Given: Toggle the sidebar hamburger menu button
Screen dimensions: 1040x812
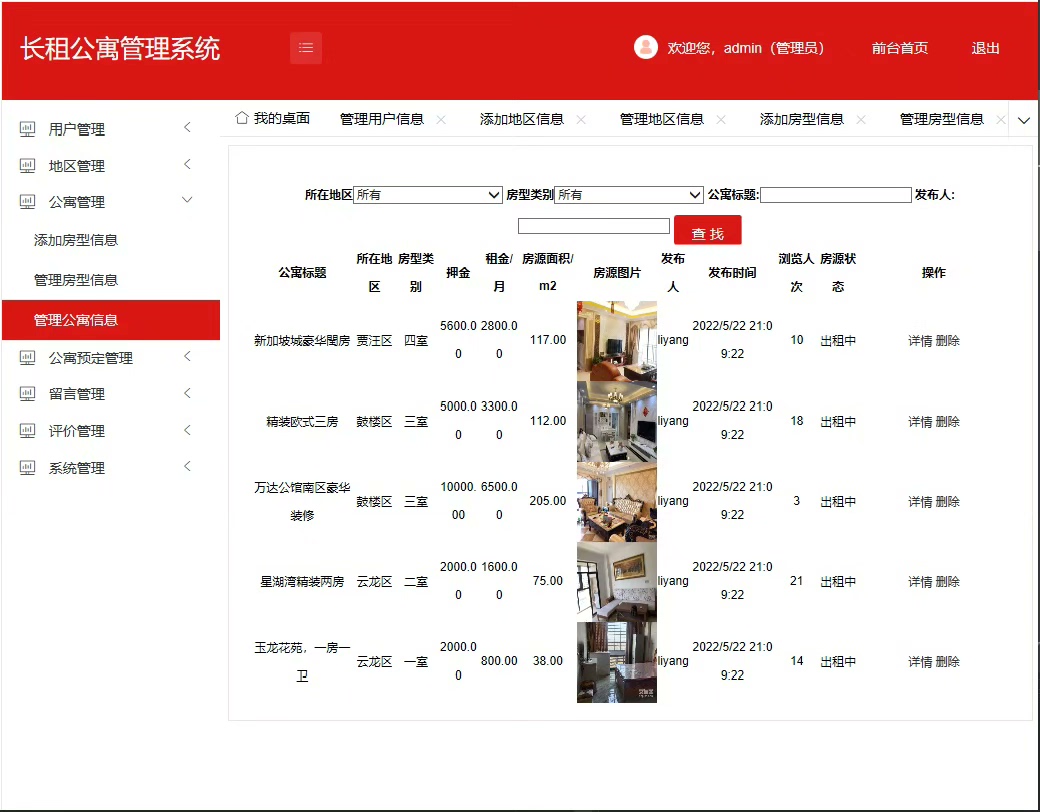Looking at the screenshot, I should pyautogui.click(x=306, y=48).
